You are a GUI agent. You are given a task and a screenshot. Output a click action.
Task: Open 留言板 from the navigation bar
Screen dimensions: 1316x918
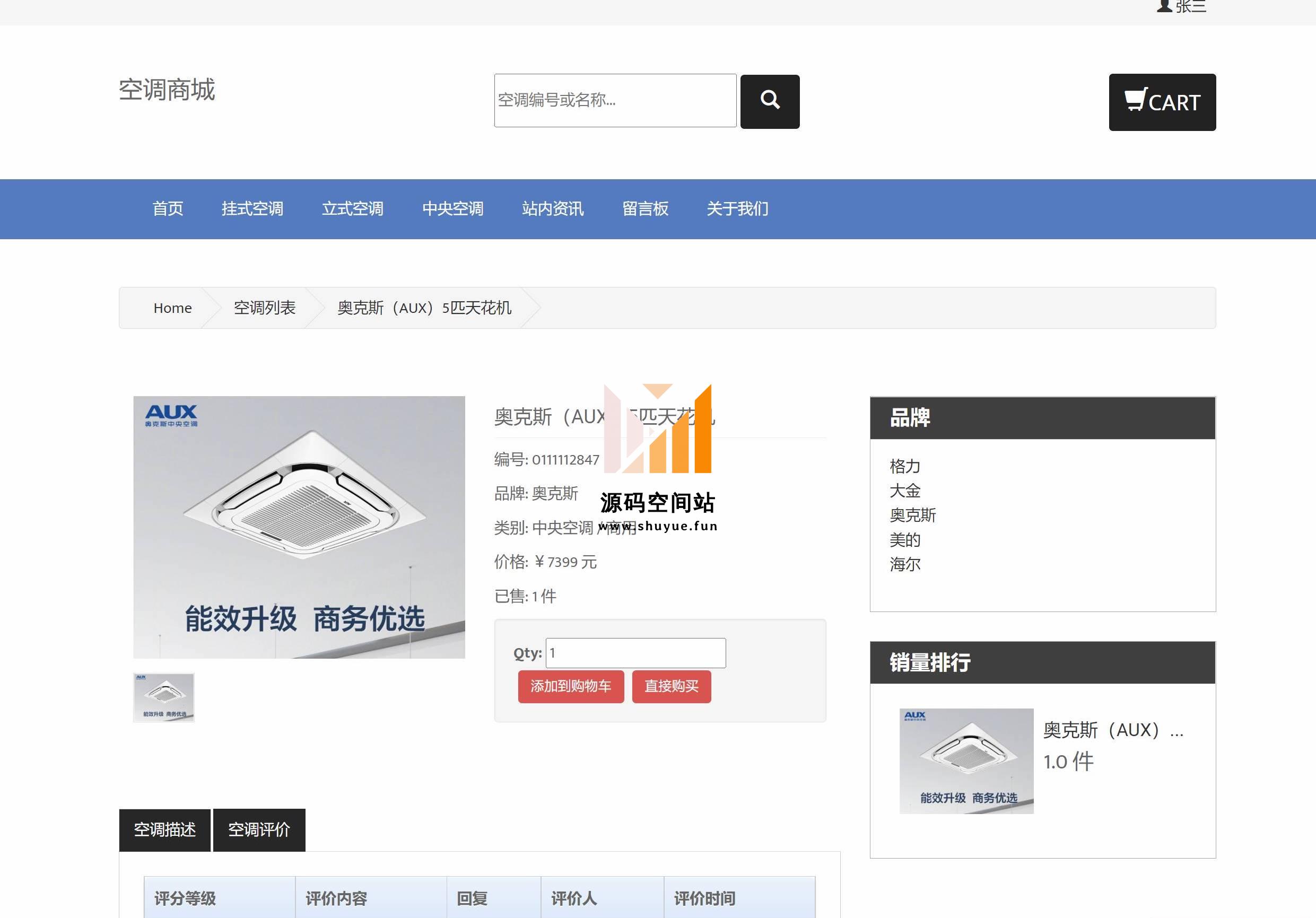pos(646,208)
